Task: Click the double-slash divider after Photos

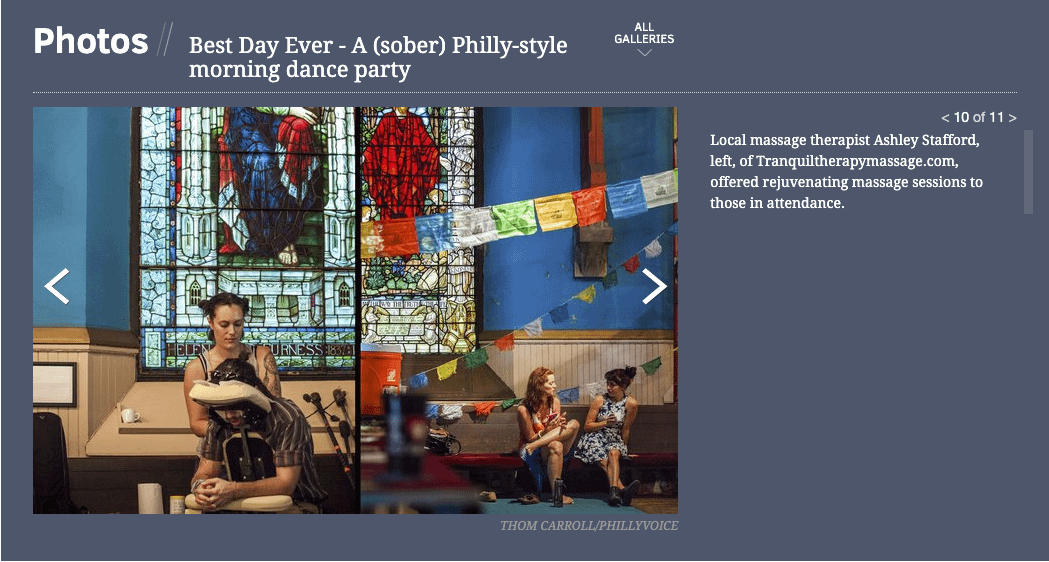Action: [x=165, y=39]
